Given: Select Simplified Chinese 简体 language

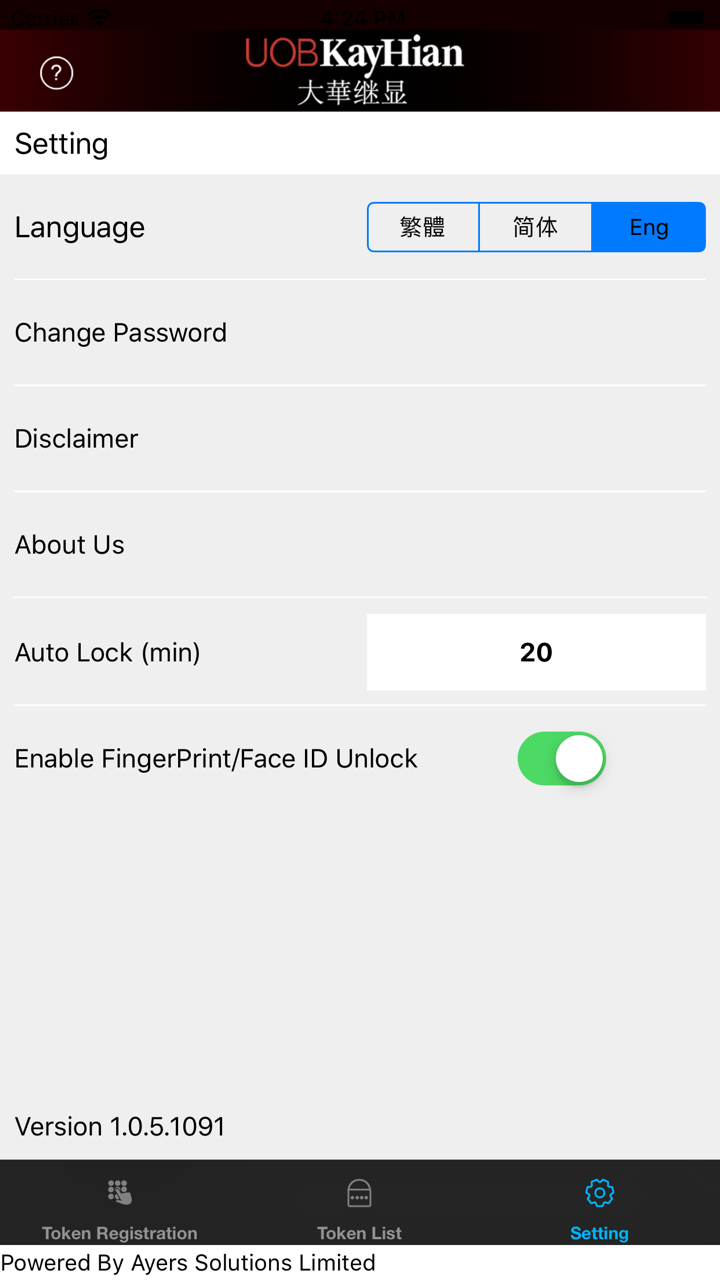Looking at the screenshot, I should pos(535,227).
